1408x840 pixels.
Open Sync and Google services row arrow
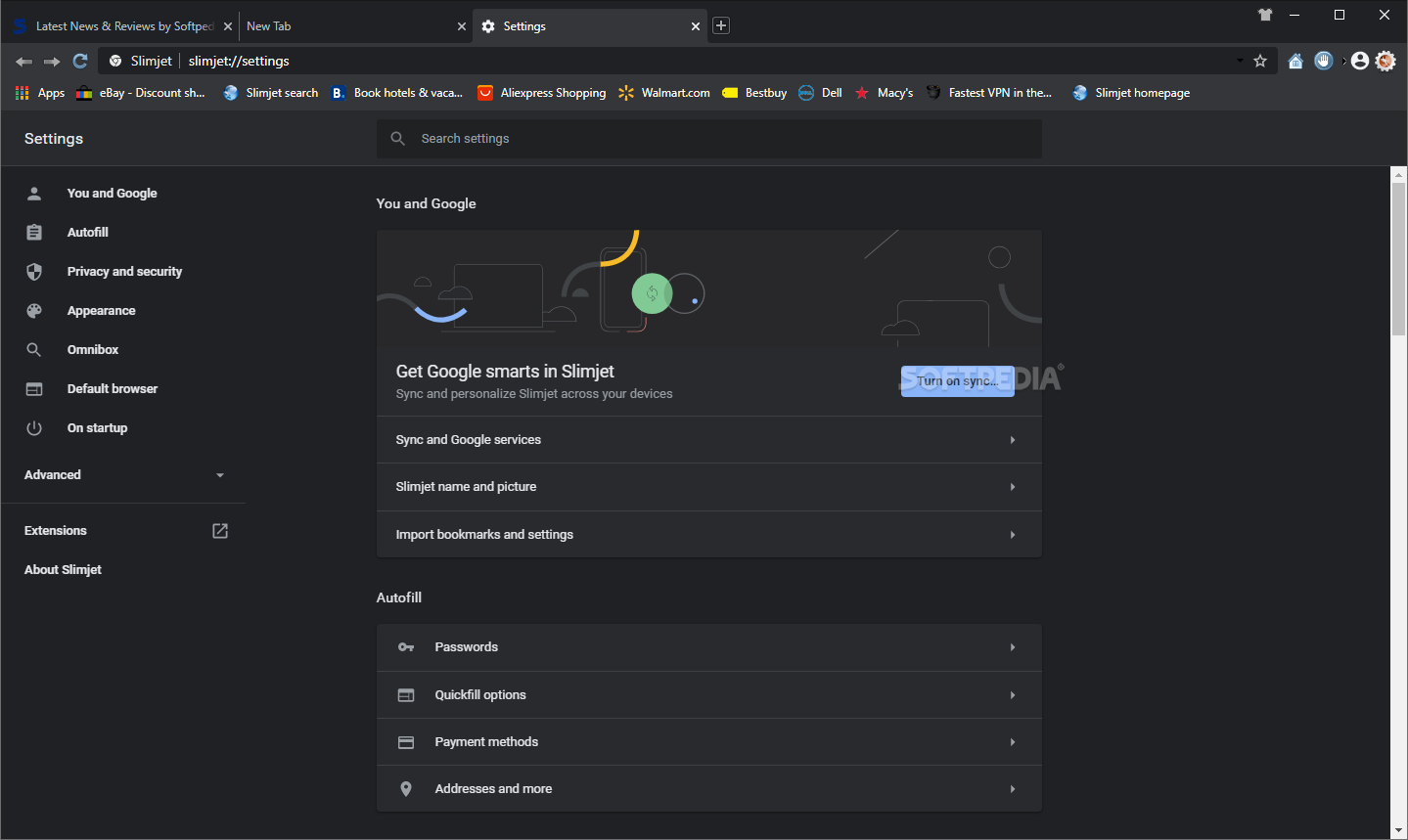1012,440
